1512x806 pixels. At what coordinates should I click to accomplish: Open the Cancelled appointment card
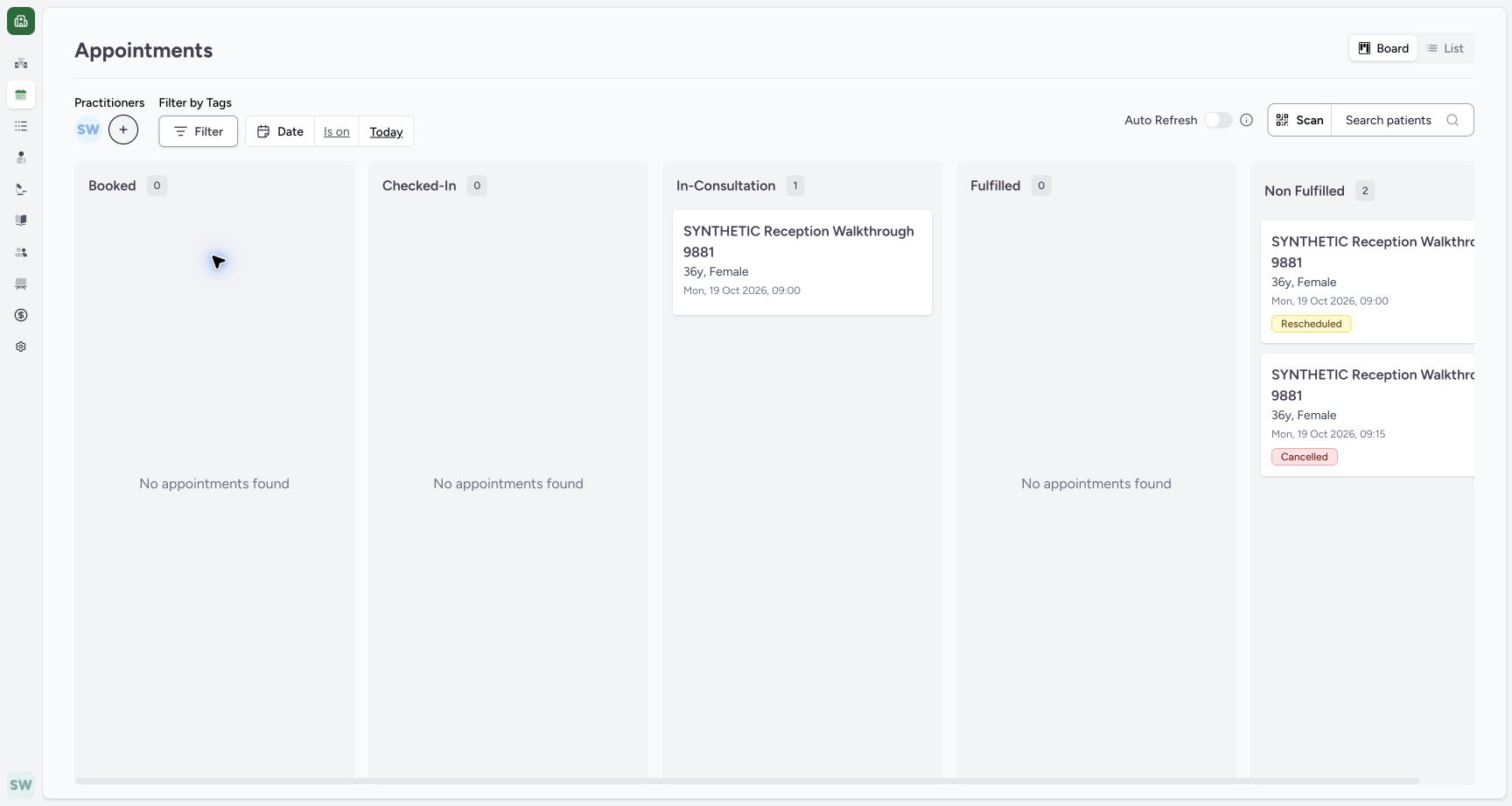click(x=1368, y=415)
